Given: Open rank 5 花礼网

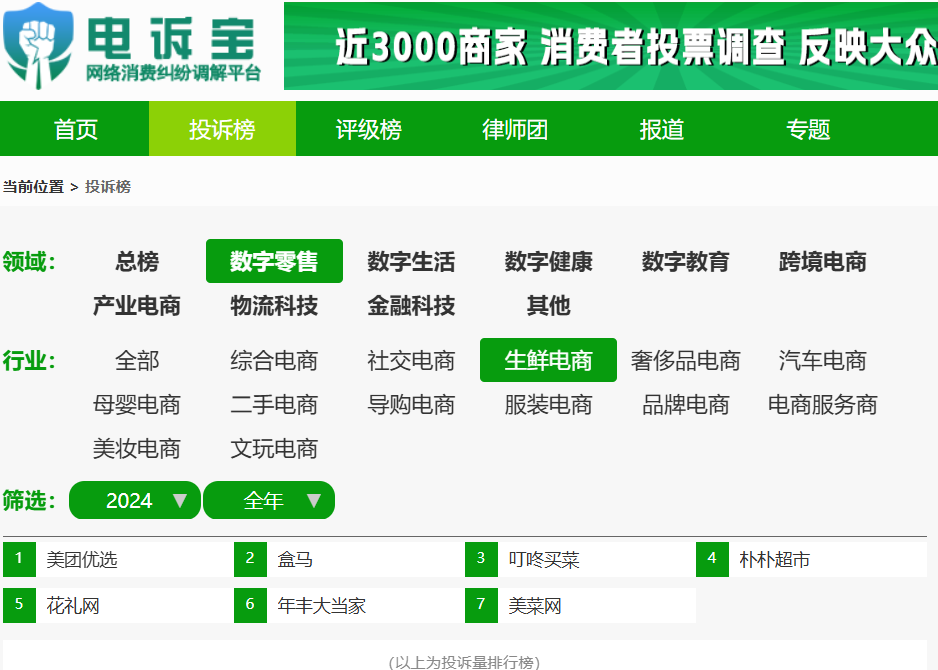Looking at the screenshot, I should click(x=118, y=605).
